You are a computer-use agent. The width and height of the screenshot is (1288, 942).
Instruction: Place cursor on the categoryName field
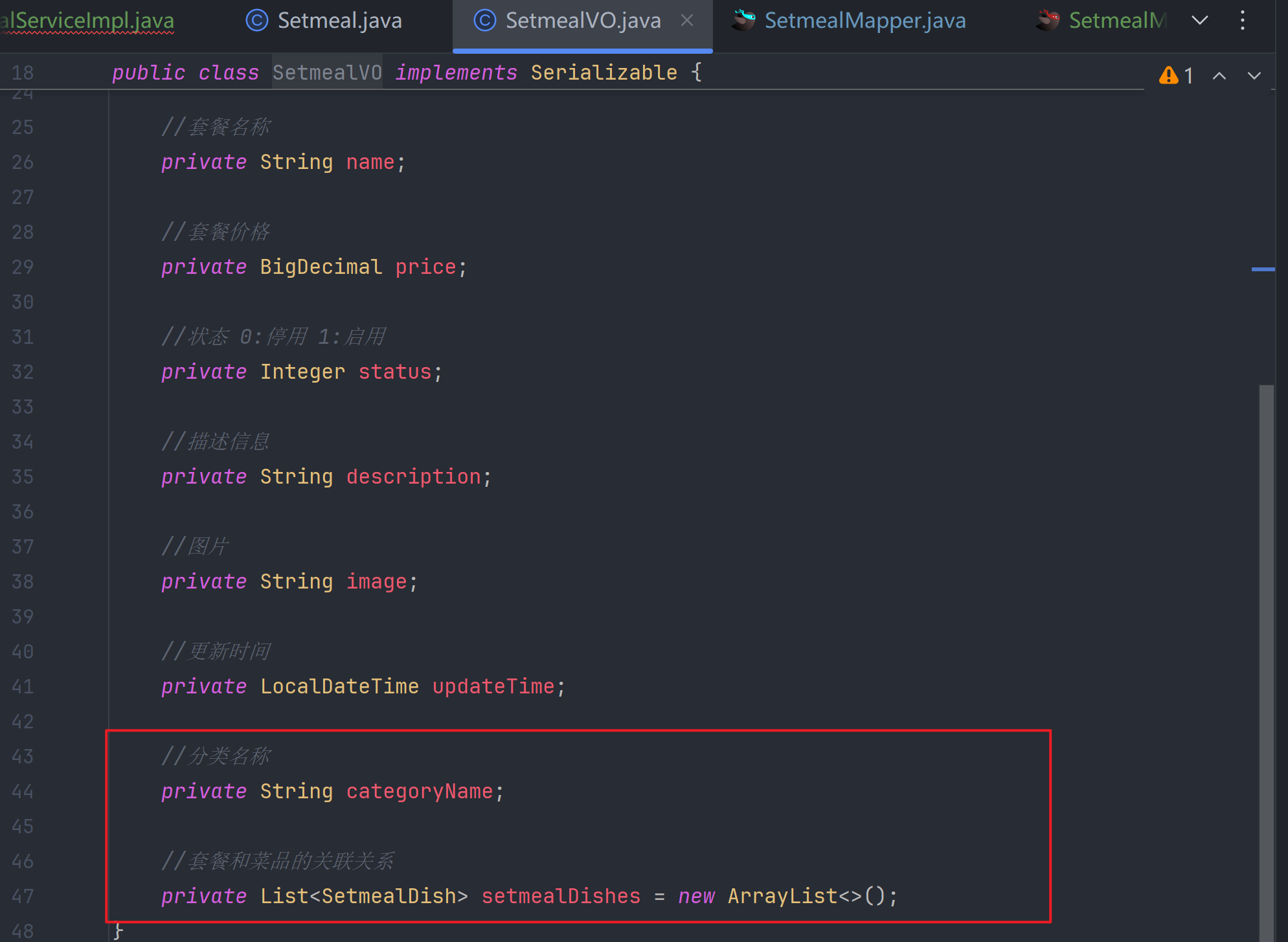(420, 791)
